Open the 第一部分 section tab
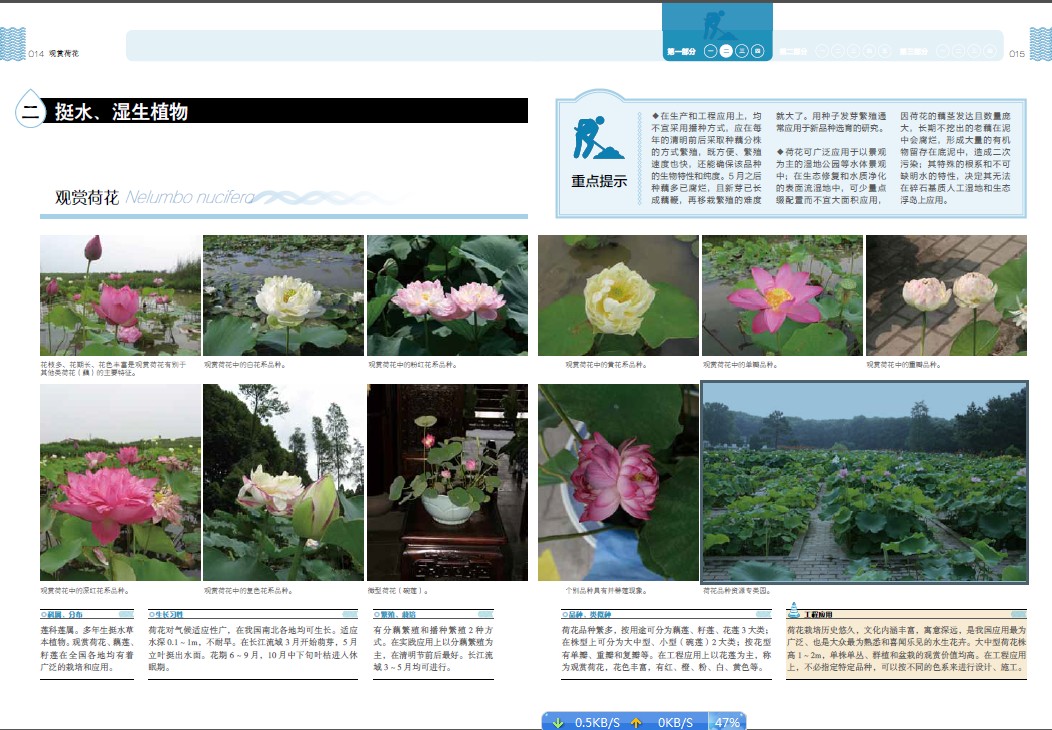This screenshot has width=1052, height=730. coord(680,50)
